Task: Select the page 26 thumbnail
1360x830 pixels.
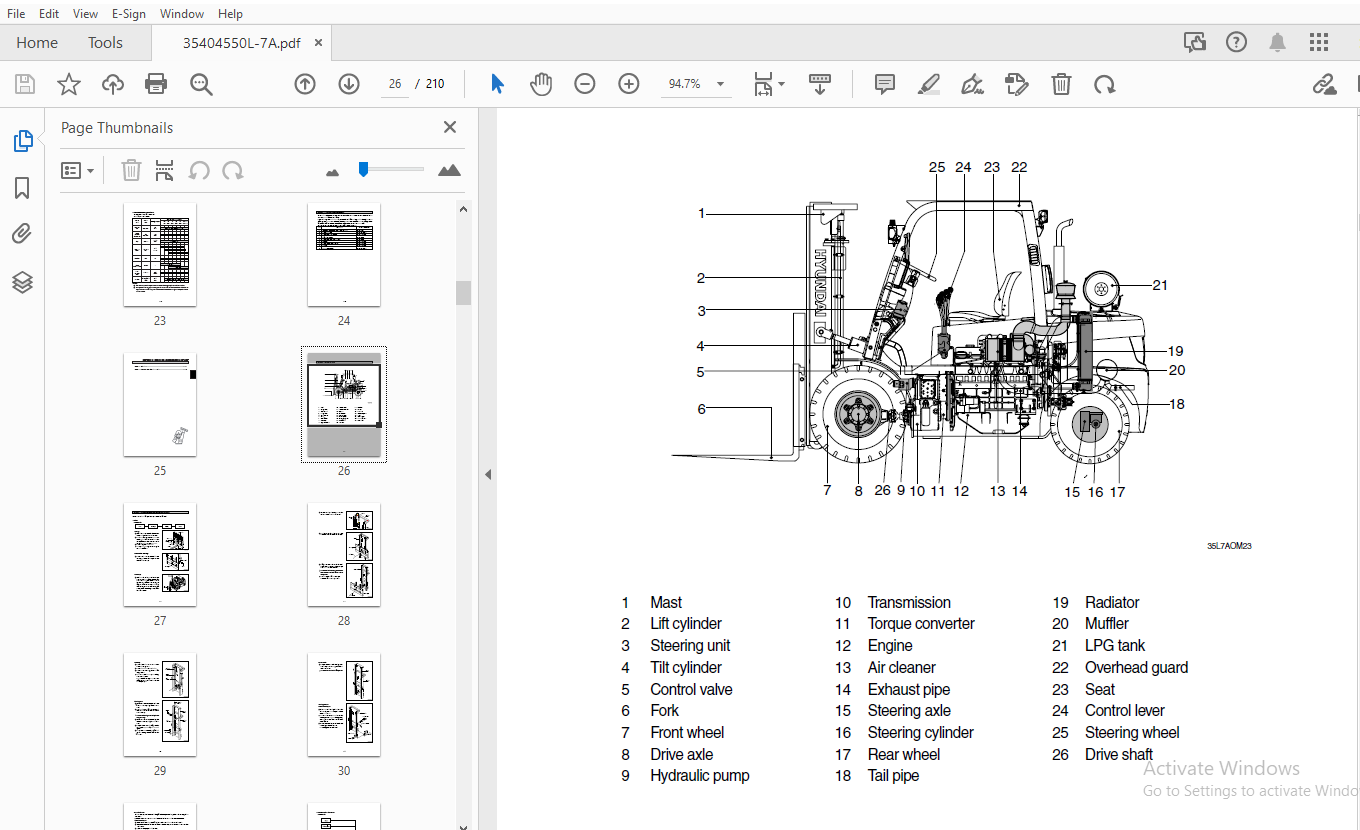Action: point(344,405)
